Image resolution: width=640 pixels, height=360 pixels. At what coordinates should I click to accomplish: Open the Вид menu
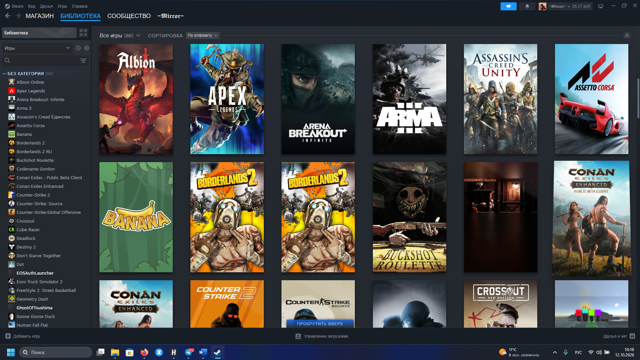31,6
